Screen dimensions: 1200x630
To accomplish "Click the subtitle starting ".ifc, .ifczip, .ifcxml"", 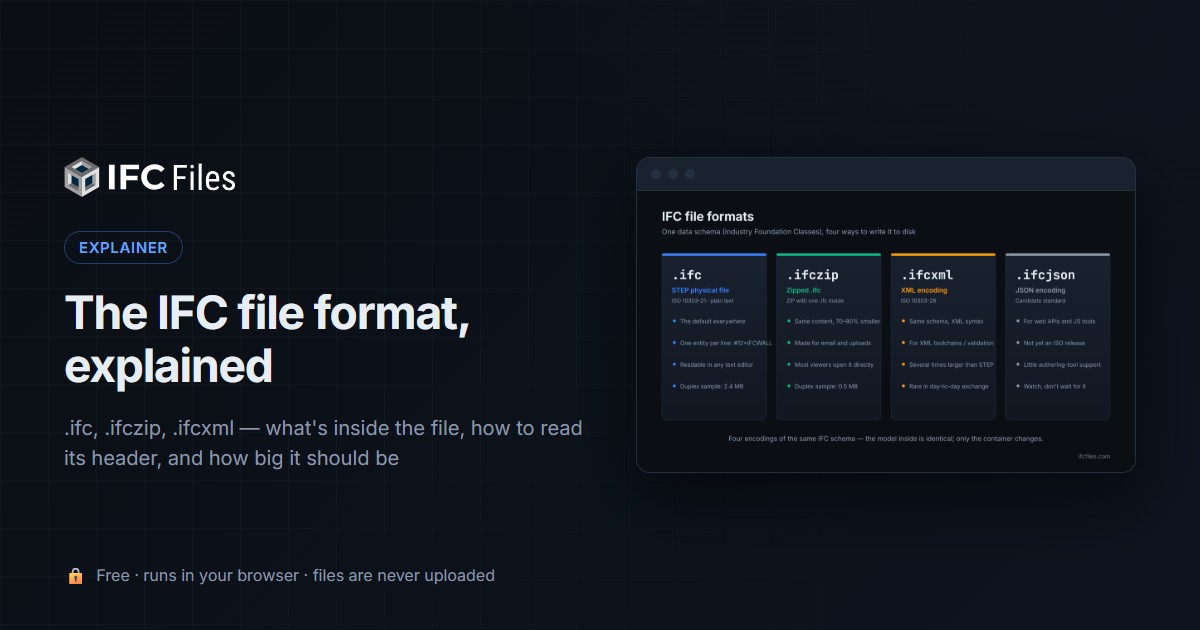I will [323, 443].
